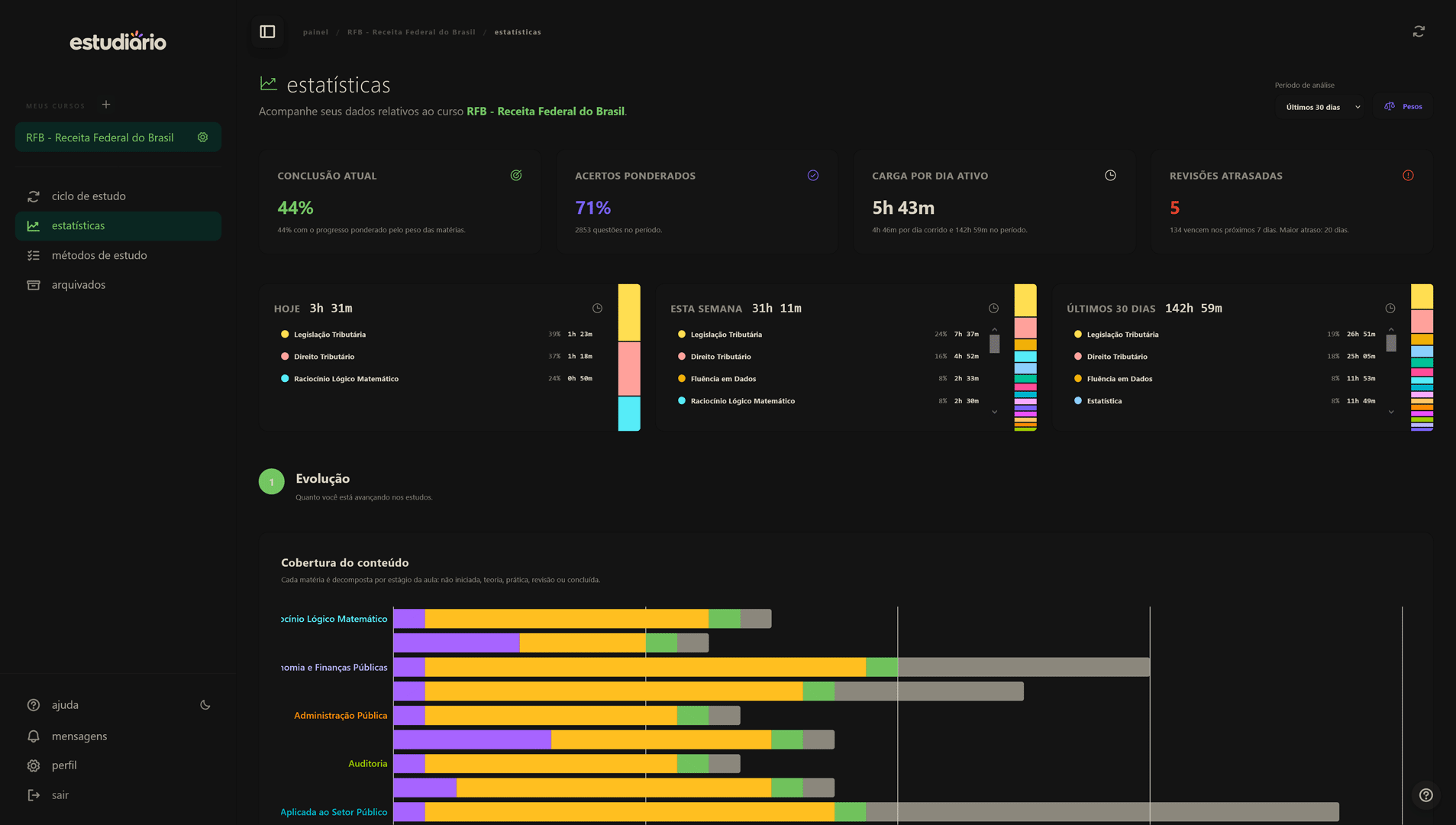Open Pesos weights button

click(1403, 107)
